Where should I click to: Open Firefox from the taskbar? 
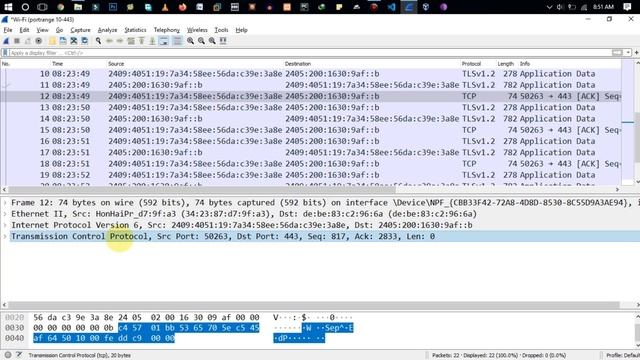click(182, 7)
